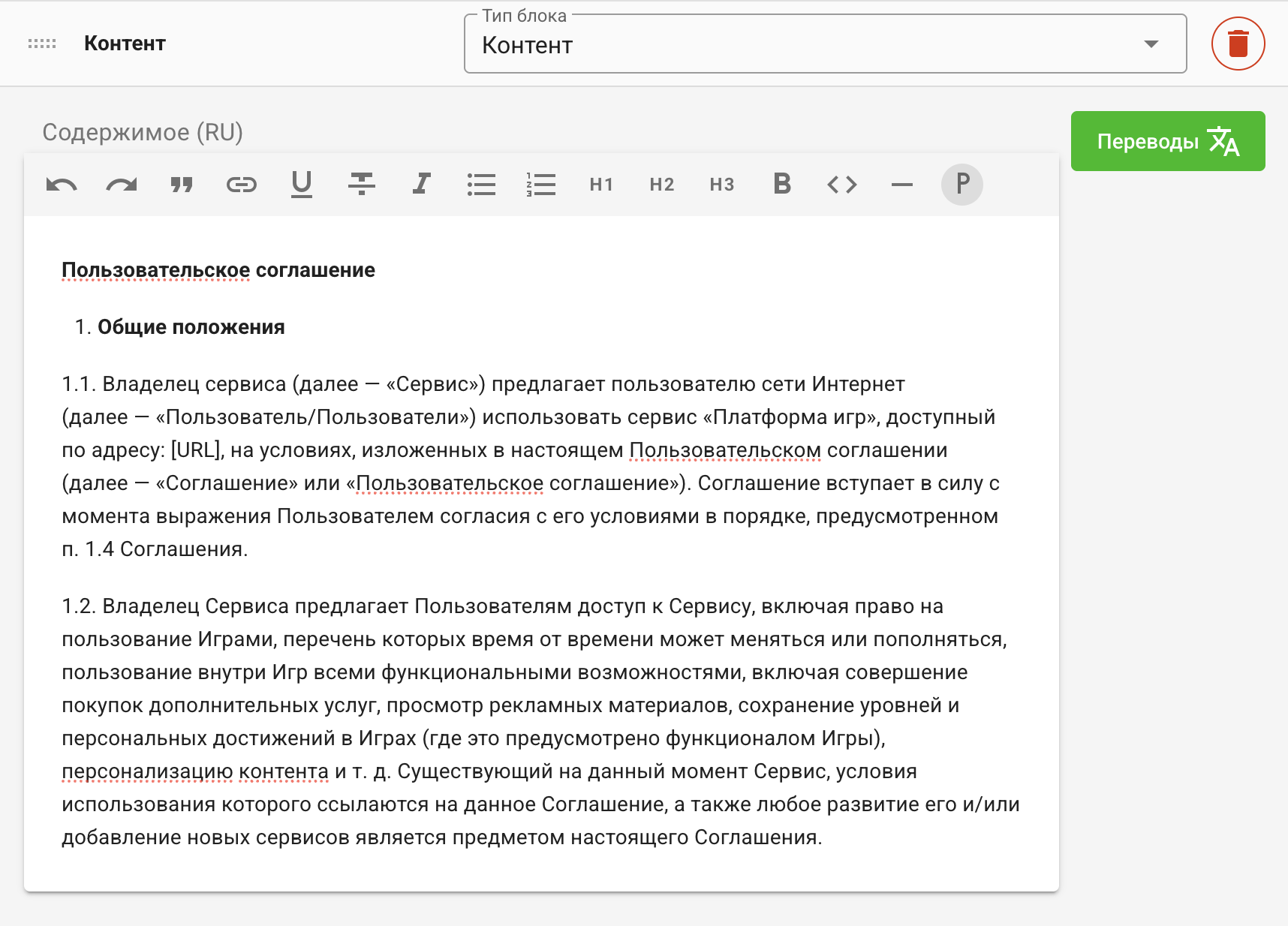Insert a code block
Viewport: 1288px width, 926px height.
pos(842,185)
